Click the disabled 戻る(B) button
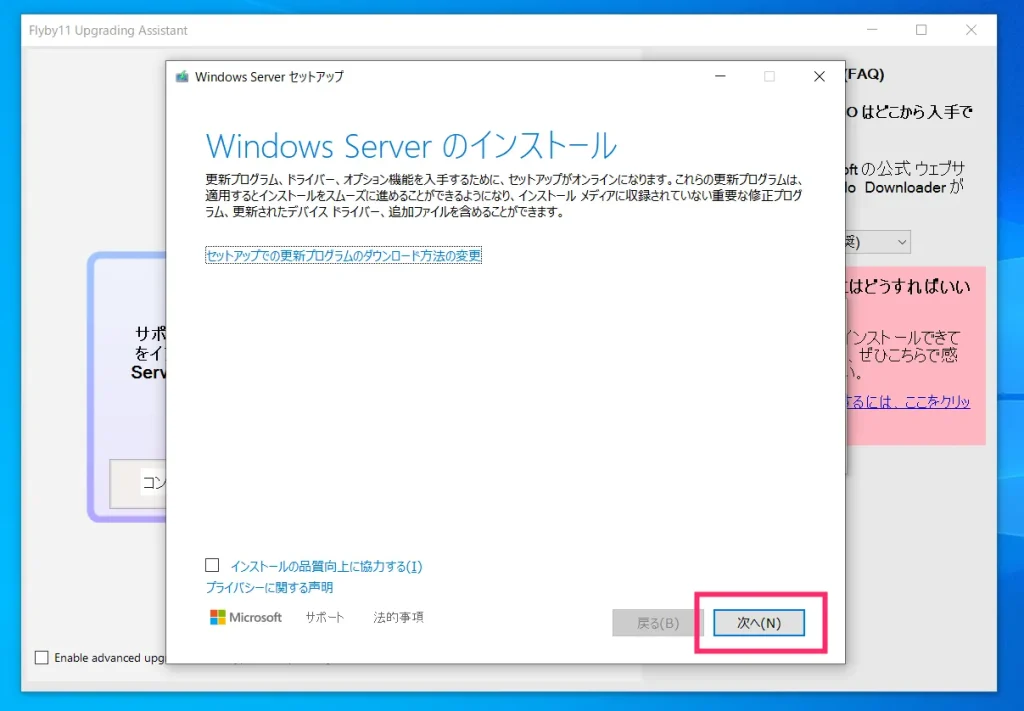The image size is (1024, 711). [x=658, y=623]
